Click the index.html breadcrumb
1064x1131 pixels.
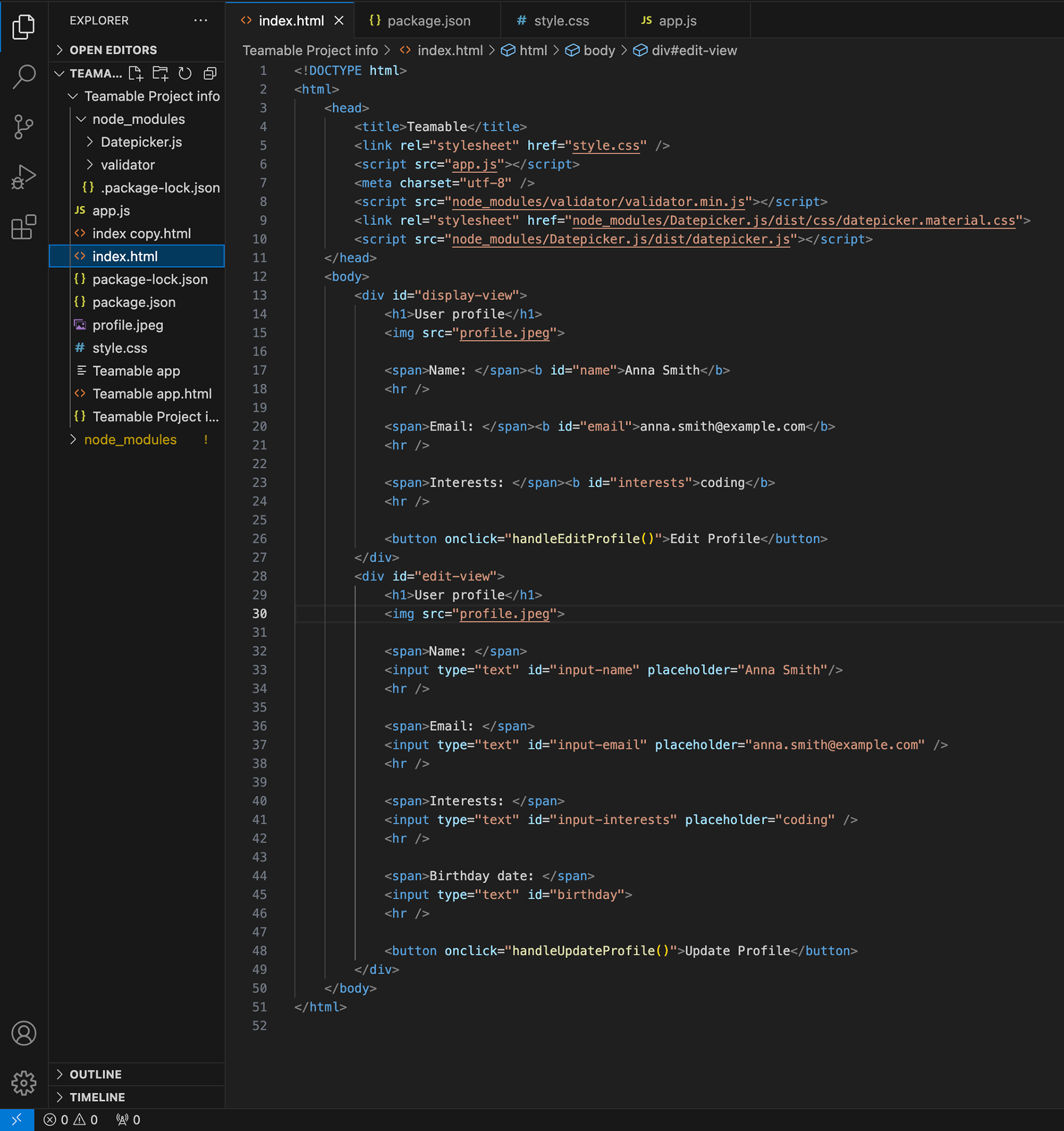coord(441,50)
